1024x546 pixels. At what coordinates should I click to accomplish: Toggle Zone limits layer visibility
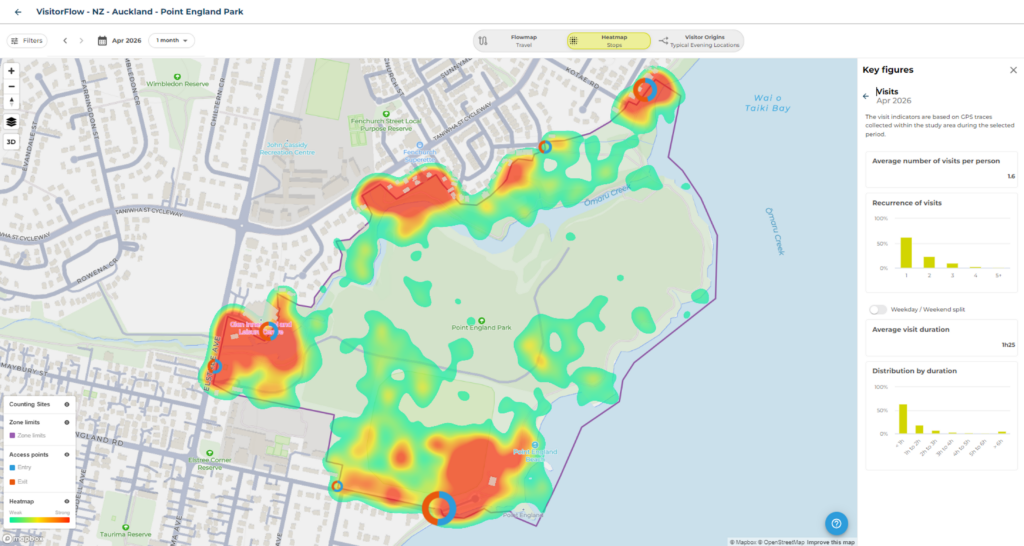[x=67, y=423]
